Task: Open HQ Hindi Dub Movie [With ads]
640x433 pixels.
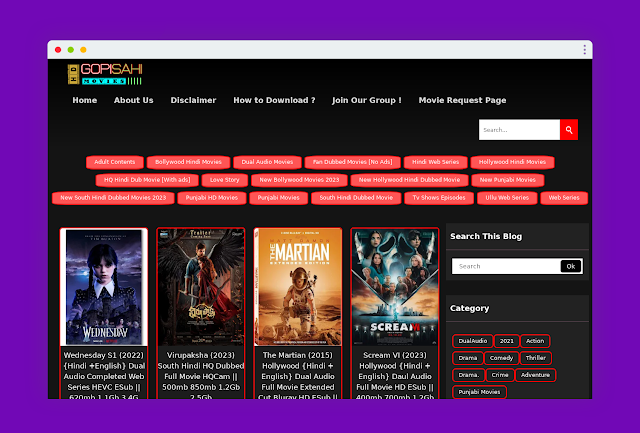Action: 147,180
